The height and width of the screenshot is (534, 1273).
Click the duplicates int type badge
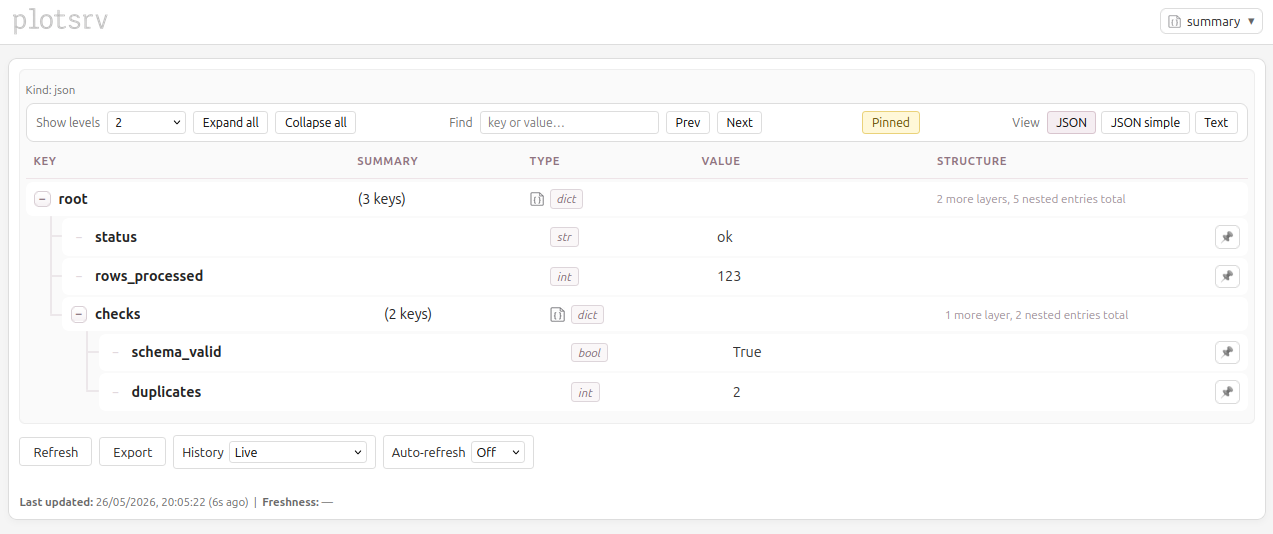click(x=585, y=392)
